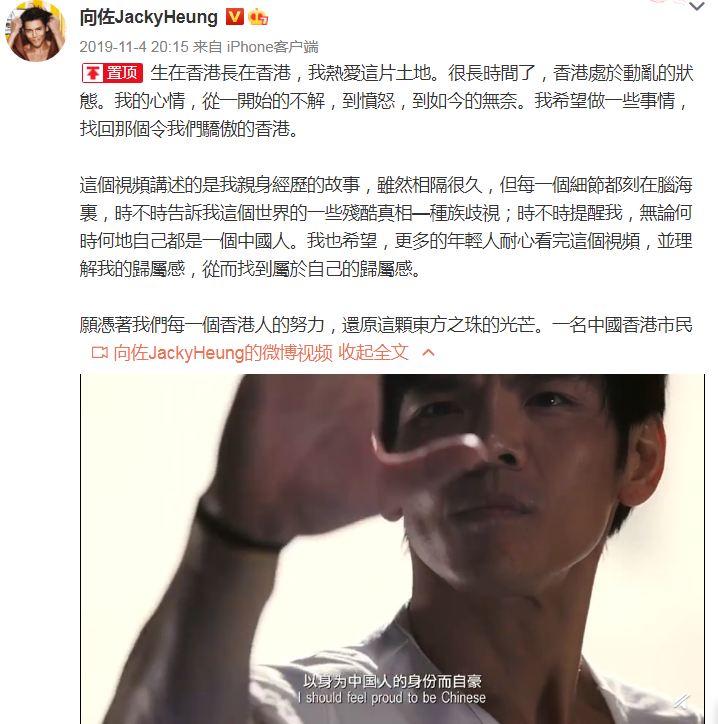
Task: Click the paragraph starting 這個視頻講述
Action: 386,227
